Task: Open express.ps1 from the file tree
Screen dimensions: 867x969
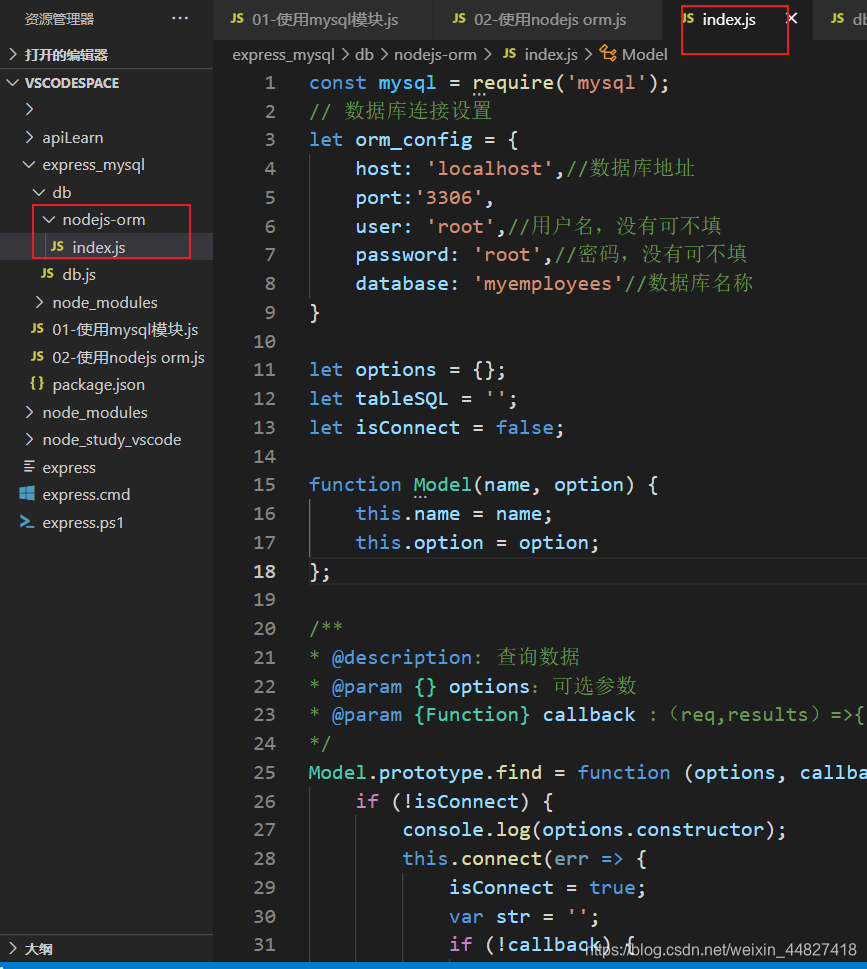Action: pos(83,522)
